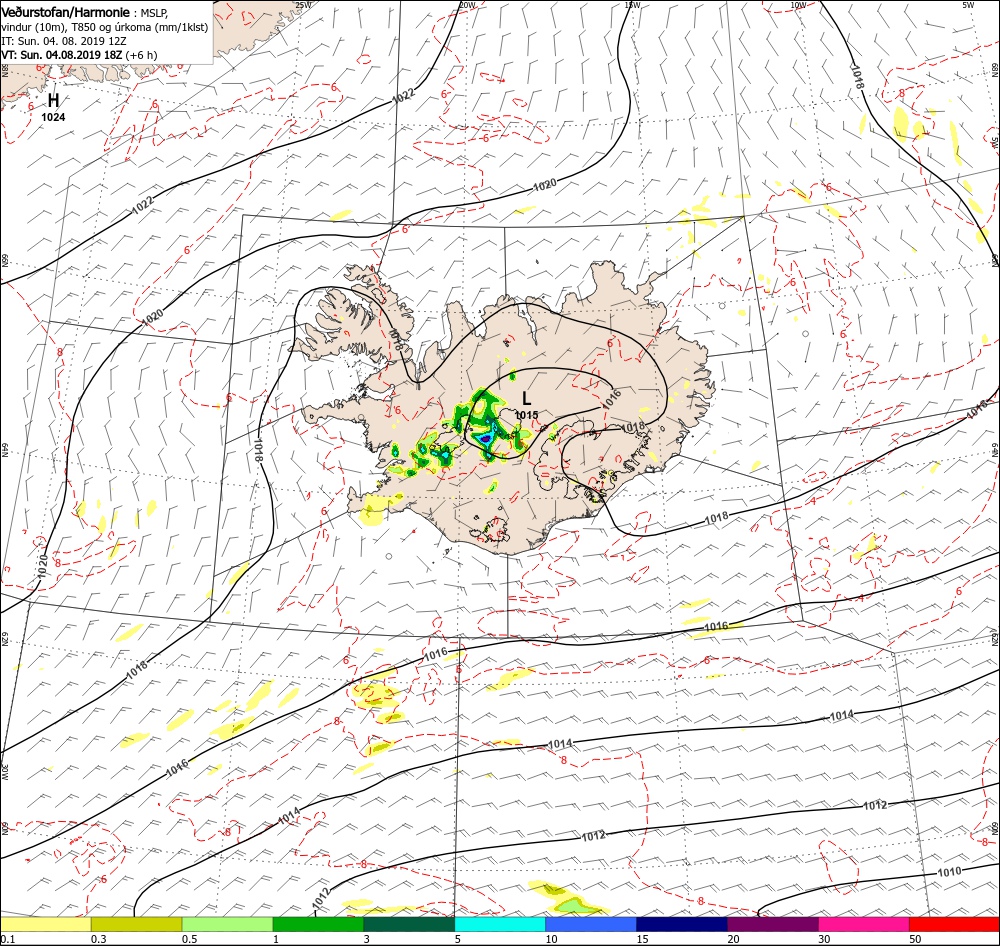Choose the green 1 mm legend swatch
Image resolution: width=1000 pixels, height=946 pixels.
click(318, 924)
